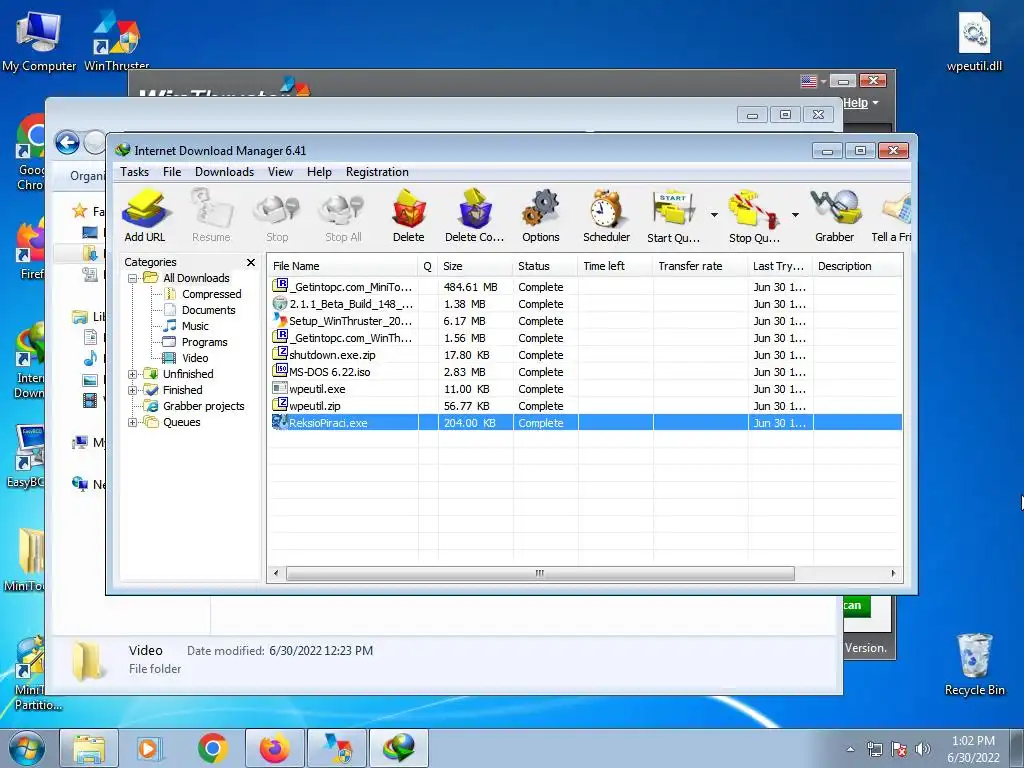Open Windows Explorer from the taskbar
This screenshot has width=1024, height=768.
click(x=89, y=748)
